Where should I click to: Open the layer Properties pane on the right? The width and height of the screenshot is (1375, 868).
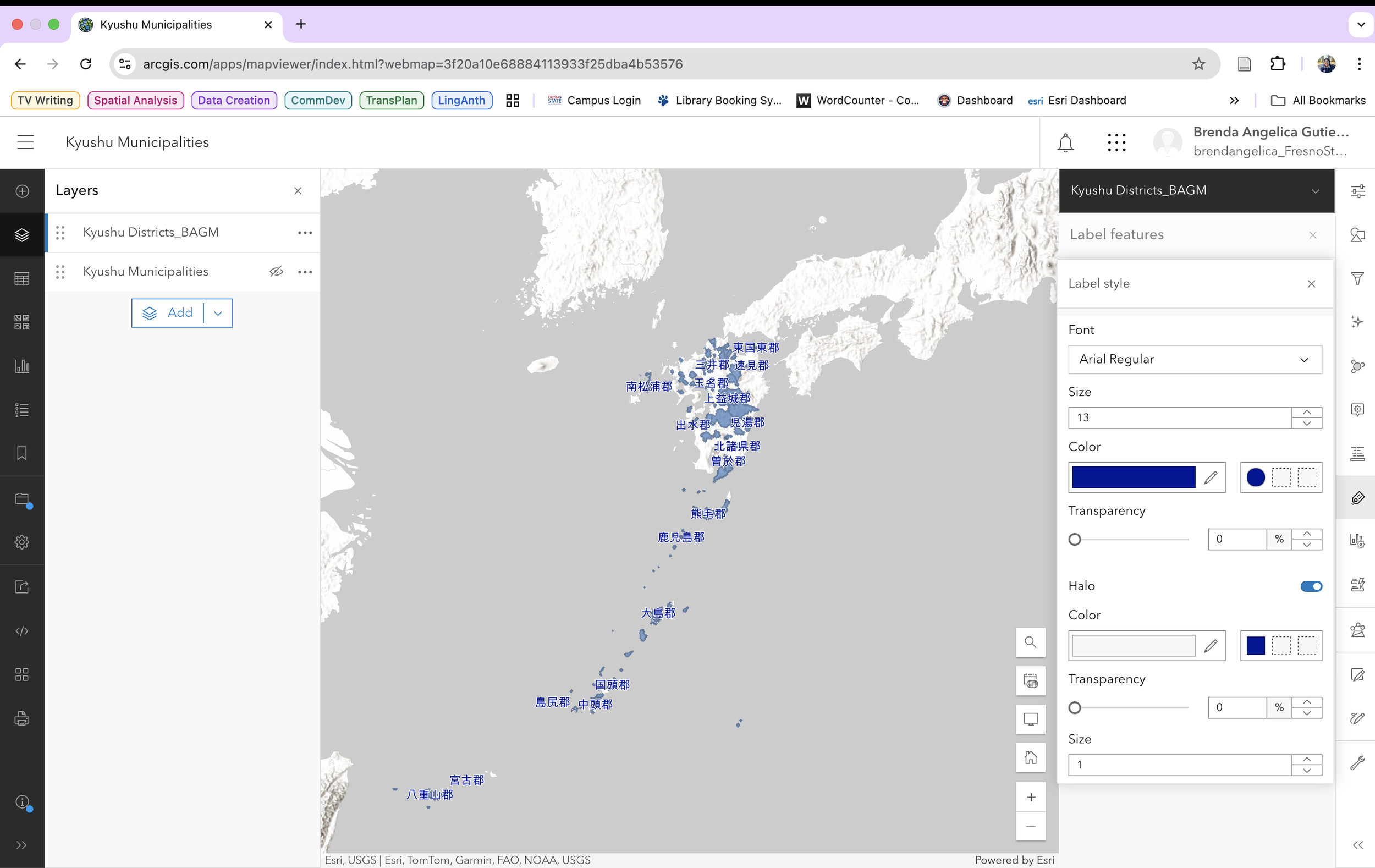1358,191
